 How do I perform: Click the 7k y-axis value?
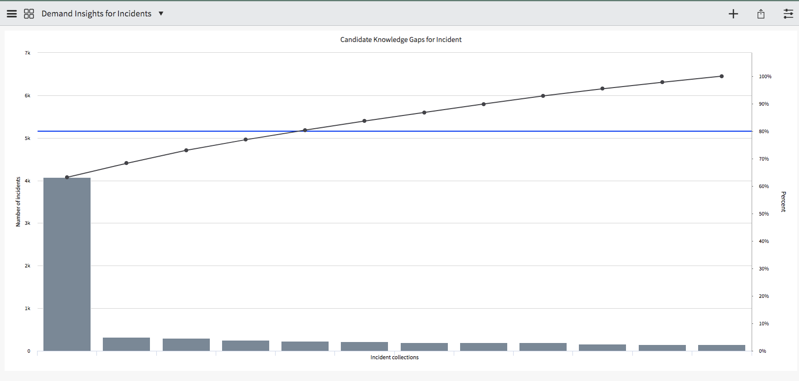[28, 53]
